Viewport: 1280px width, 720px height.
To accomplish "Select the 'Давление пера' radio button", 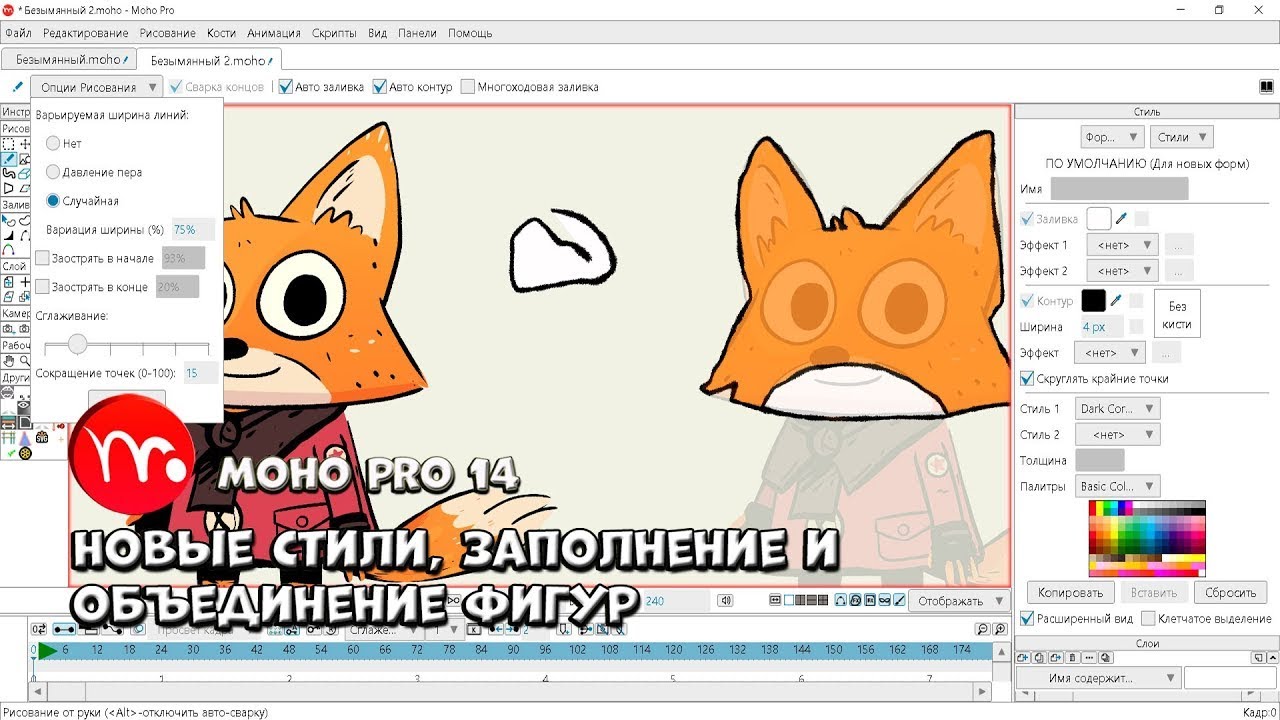I will 53,172.
